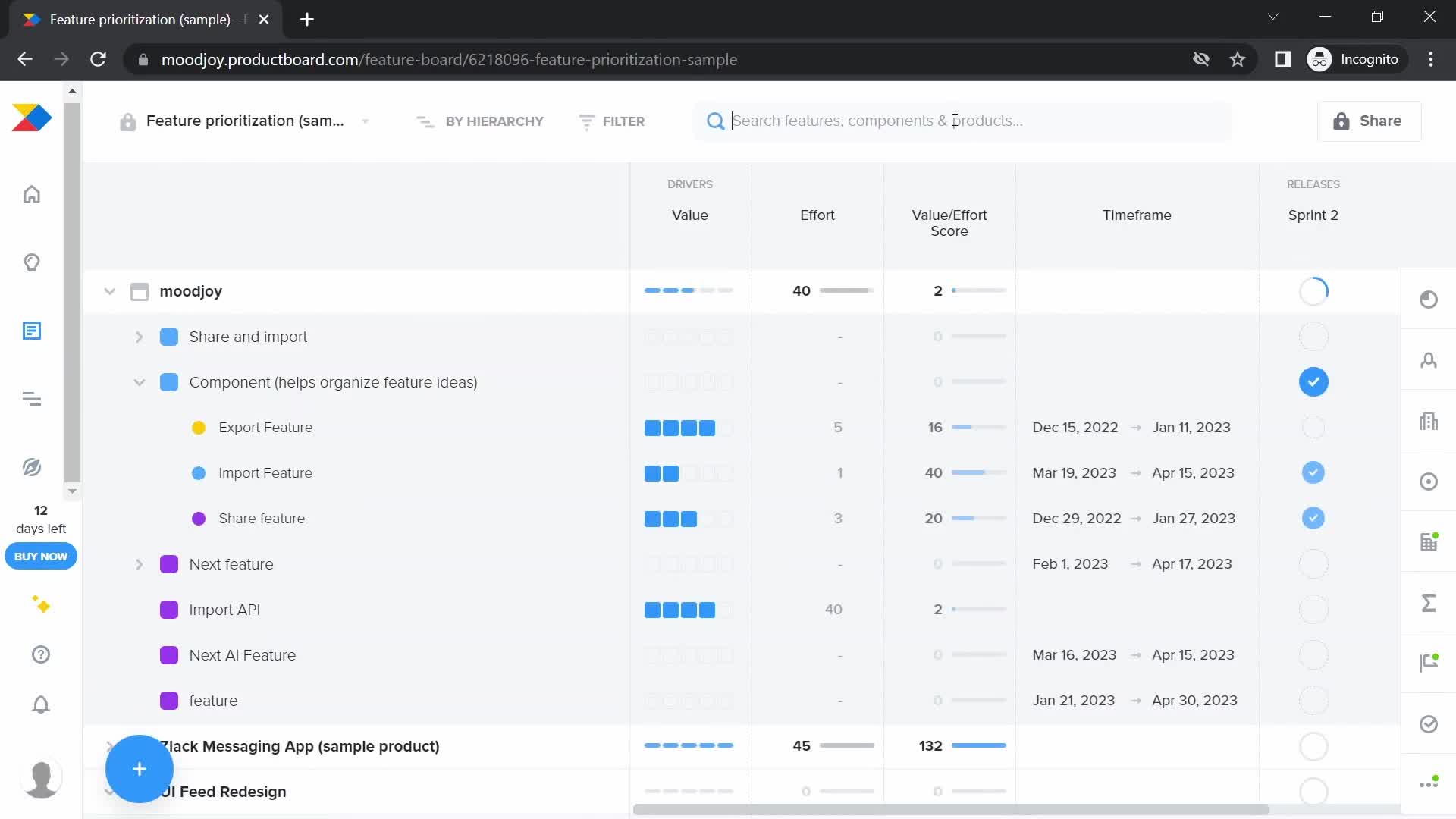Open the Features board icon
Image resolution: width=1456 pixels, height=819 pixels.
(32, 331)
